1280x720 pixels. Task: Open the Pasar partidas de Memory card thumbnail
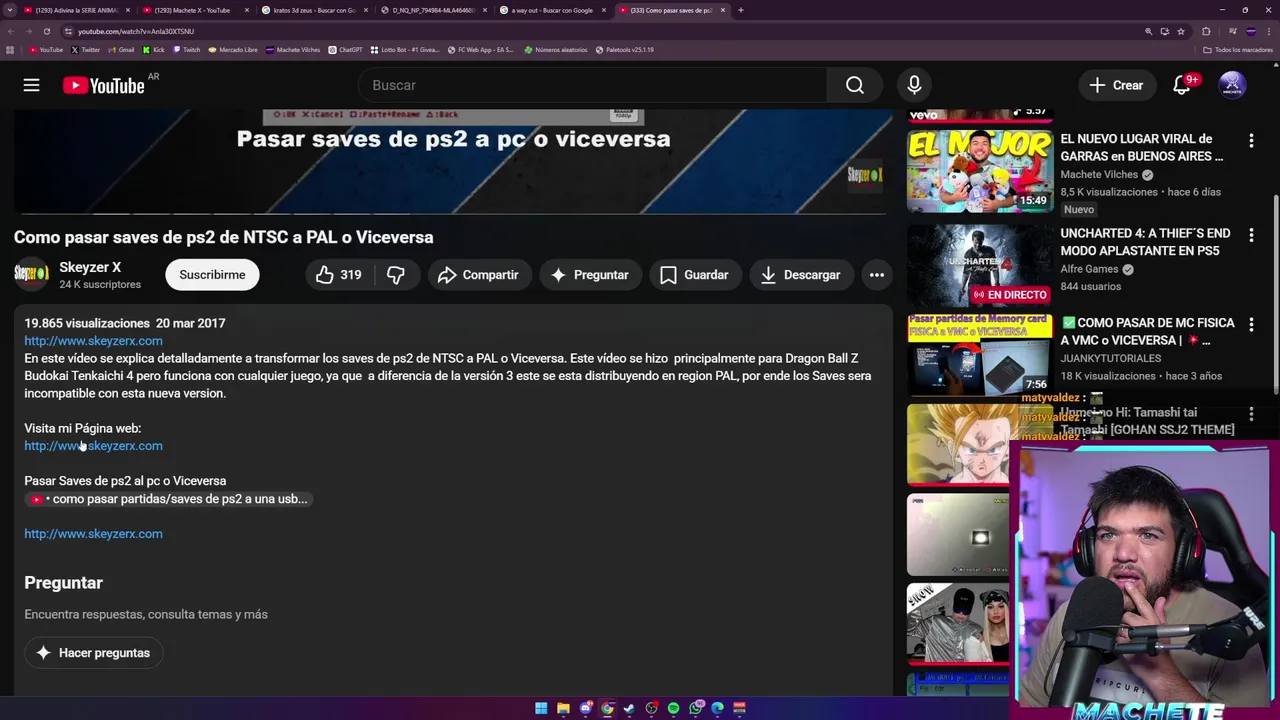[x=980, y=355]
